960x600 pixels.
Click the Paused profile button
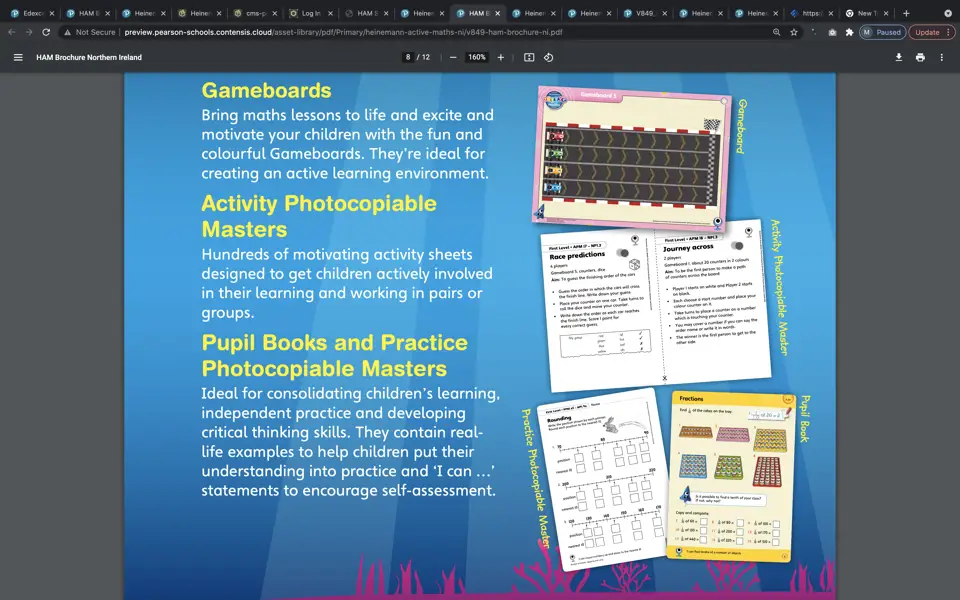tap(883, 32)
